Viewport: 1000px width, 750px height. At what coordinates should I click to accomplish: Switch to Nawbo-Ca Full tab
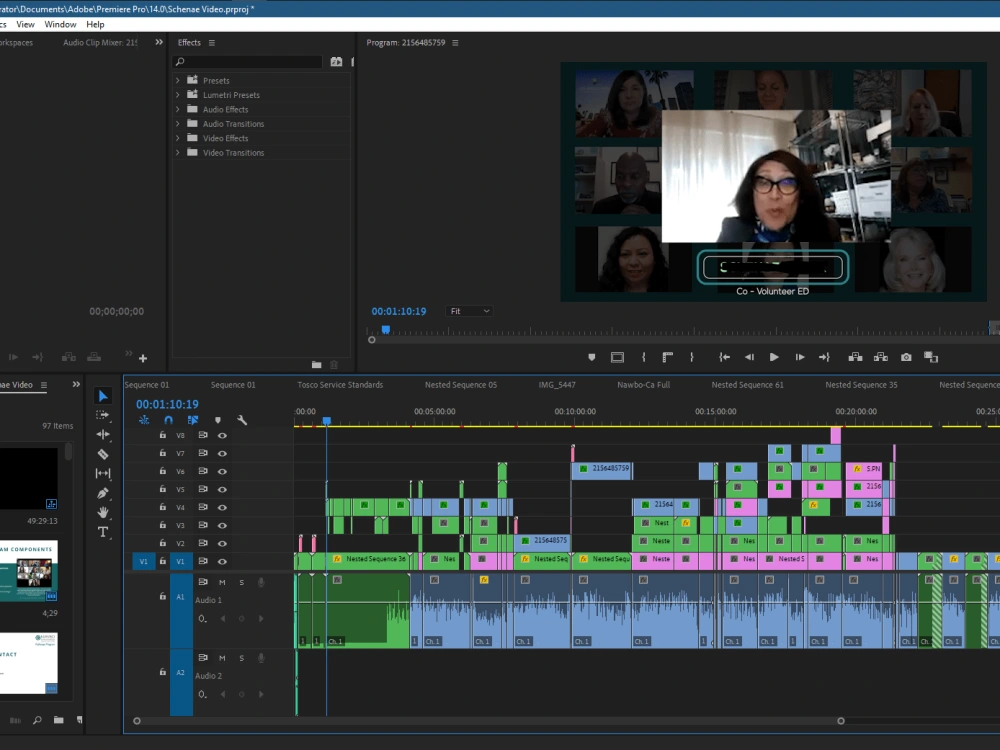coord(643,385)
